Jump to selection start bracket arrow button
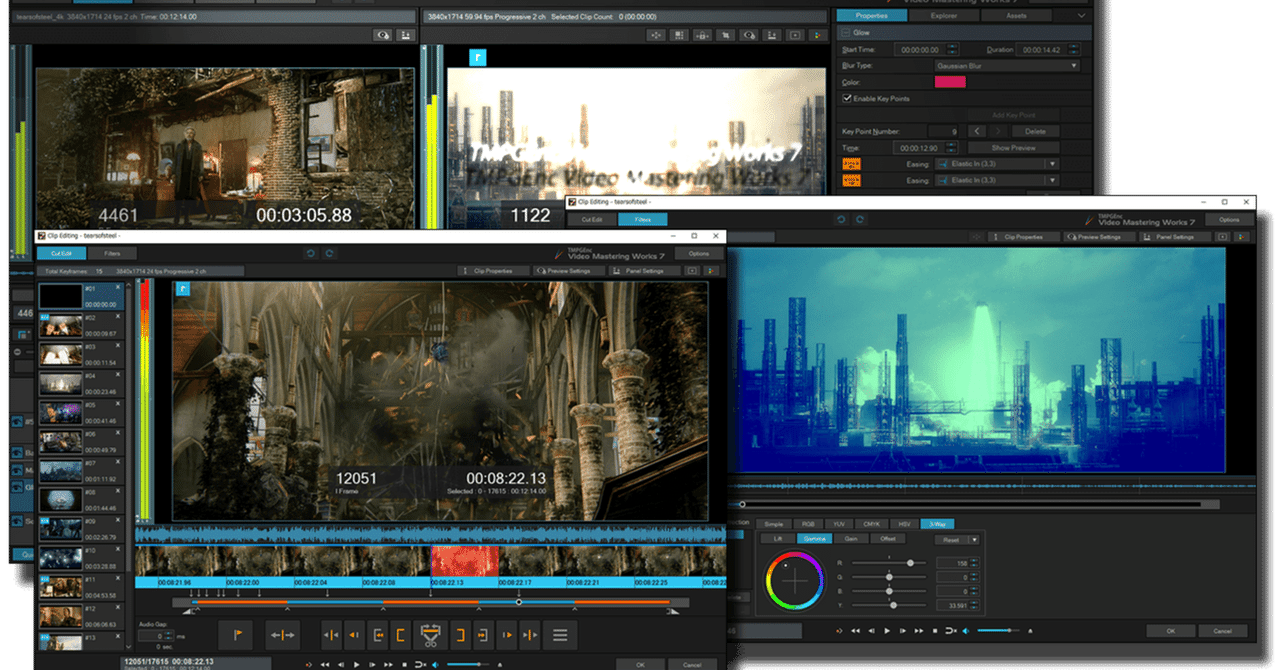The image size is (1280, 670). point(379,634)
